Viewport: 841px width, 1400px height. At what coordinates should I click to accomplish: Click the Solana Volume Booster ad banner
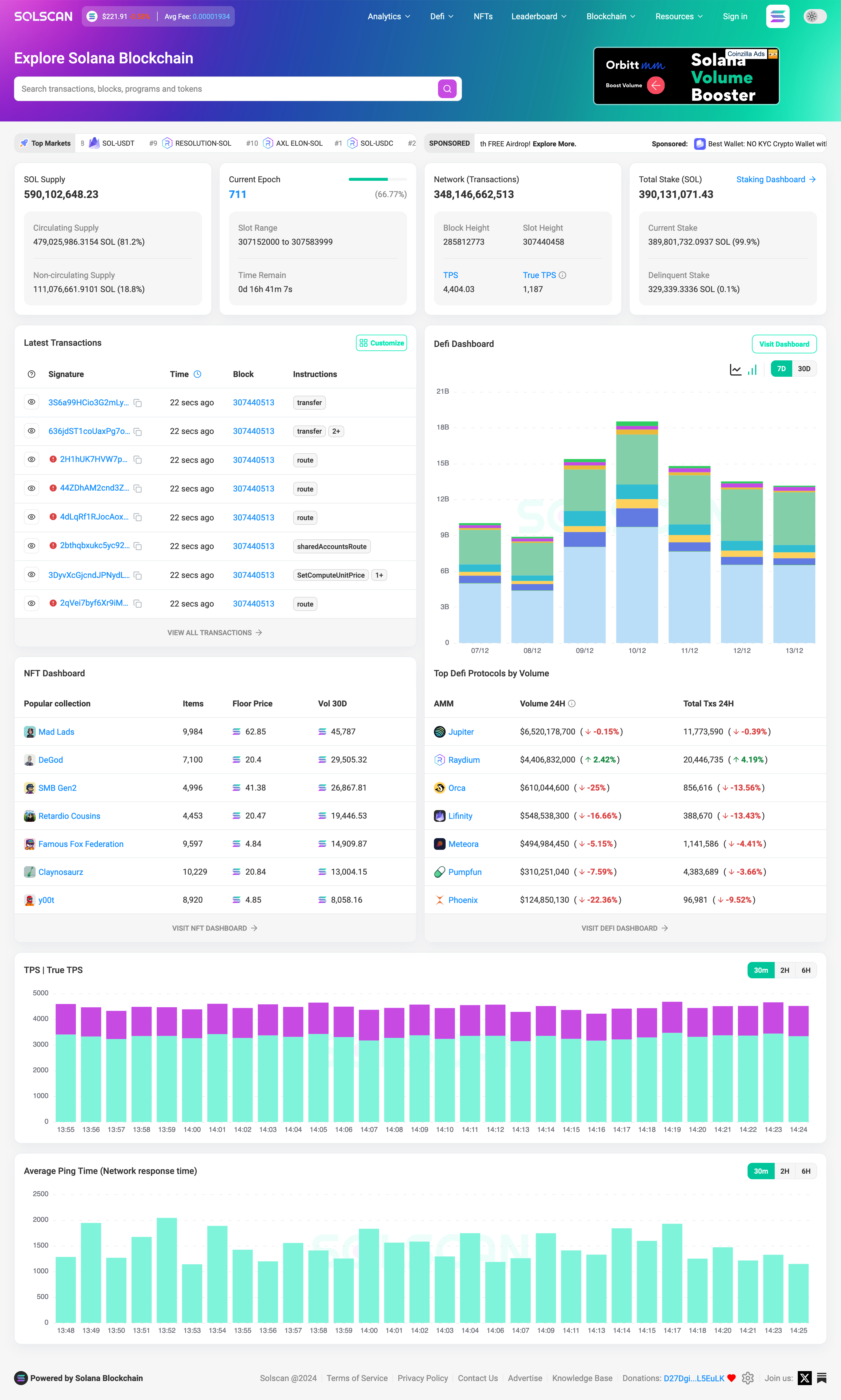coord(686,76)
